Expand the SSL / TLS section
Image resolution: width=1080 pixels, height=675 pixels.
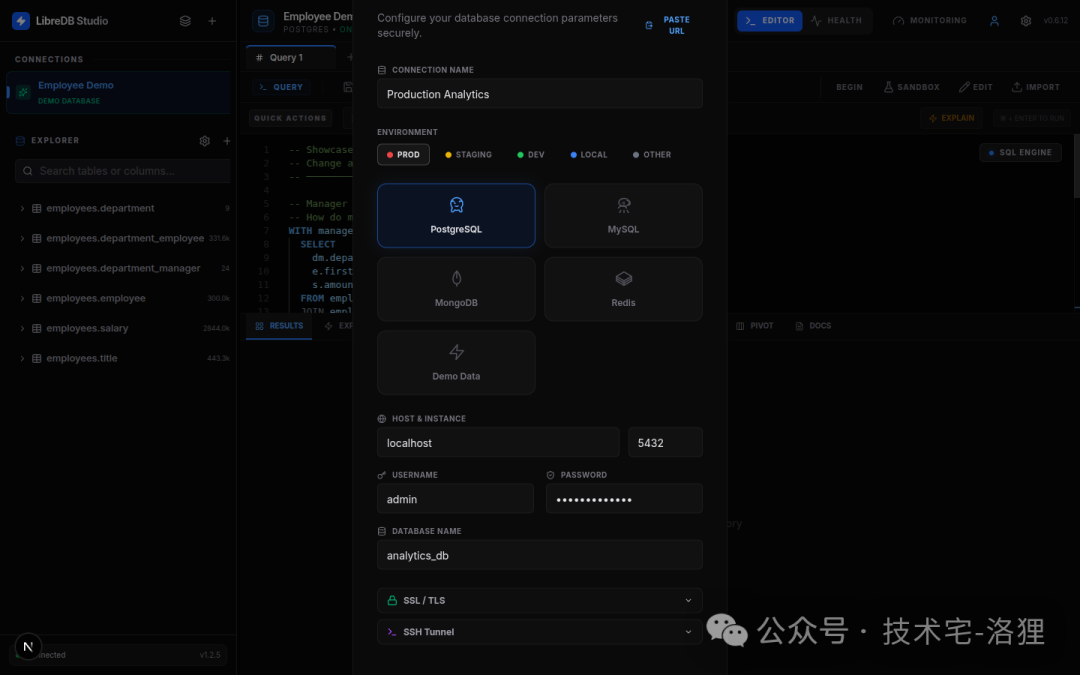pyautogui.click(x=540, y=601)
